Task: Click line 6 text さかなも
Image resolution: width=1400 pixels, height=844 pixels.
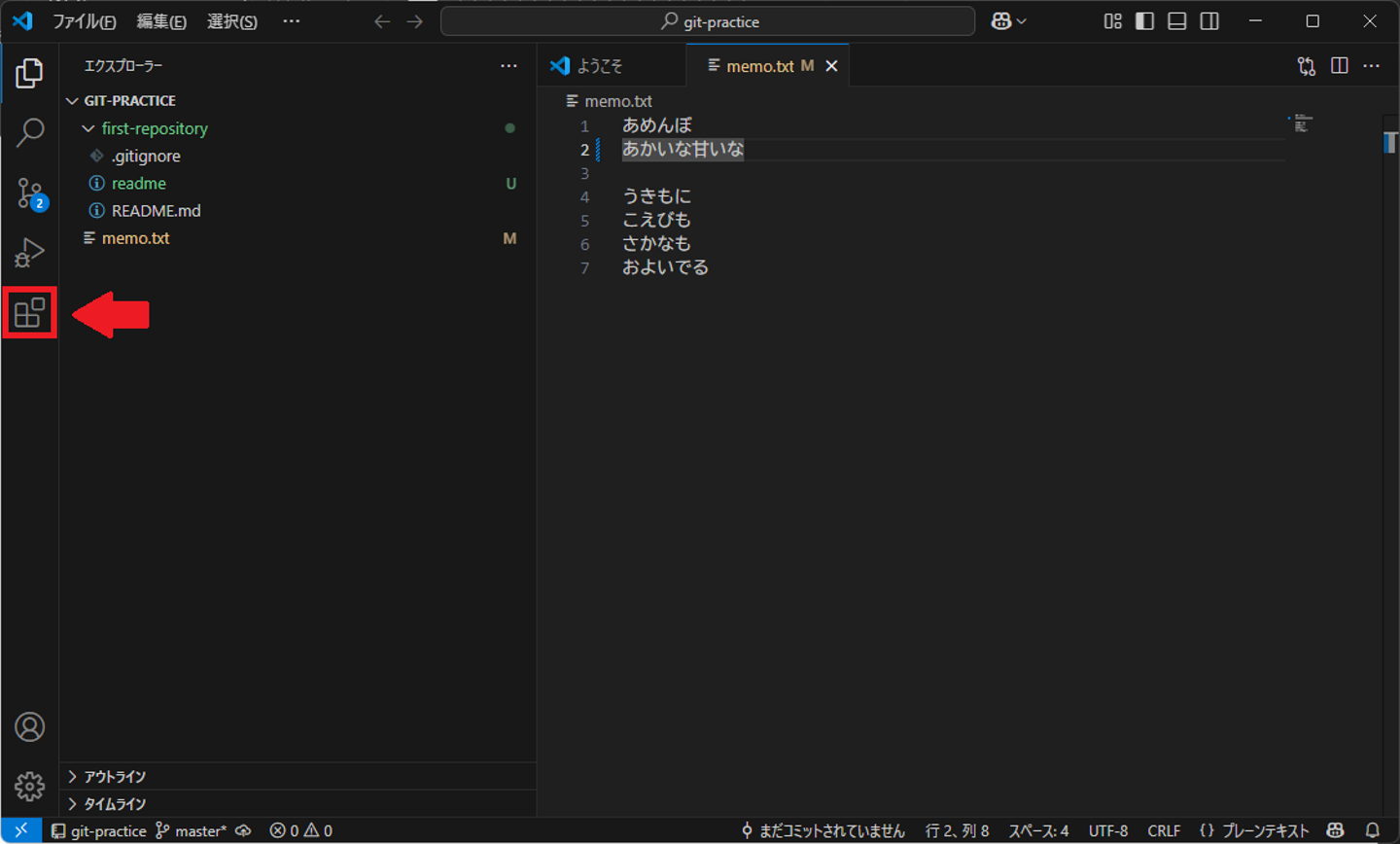Action: (657, 243)
